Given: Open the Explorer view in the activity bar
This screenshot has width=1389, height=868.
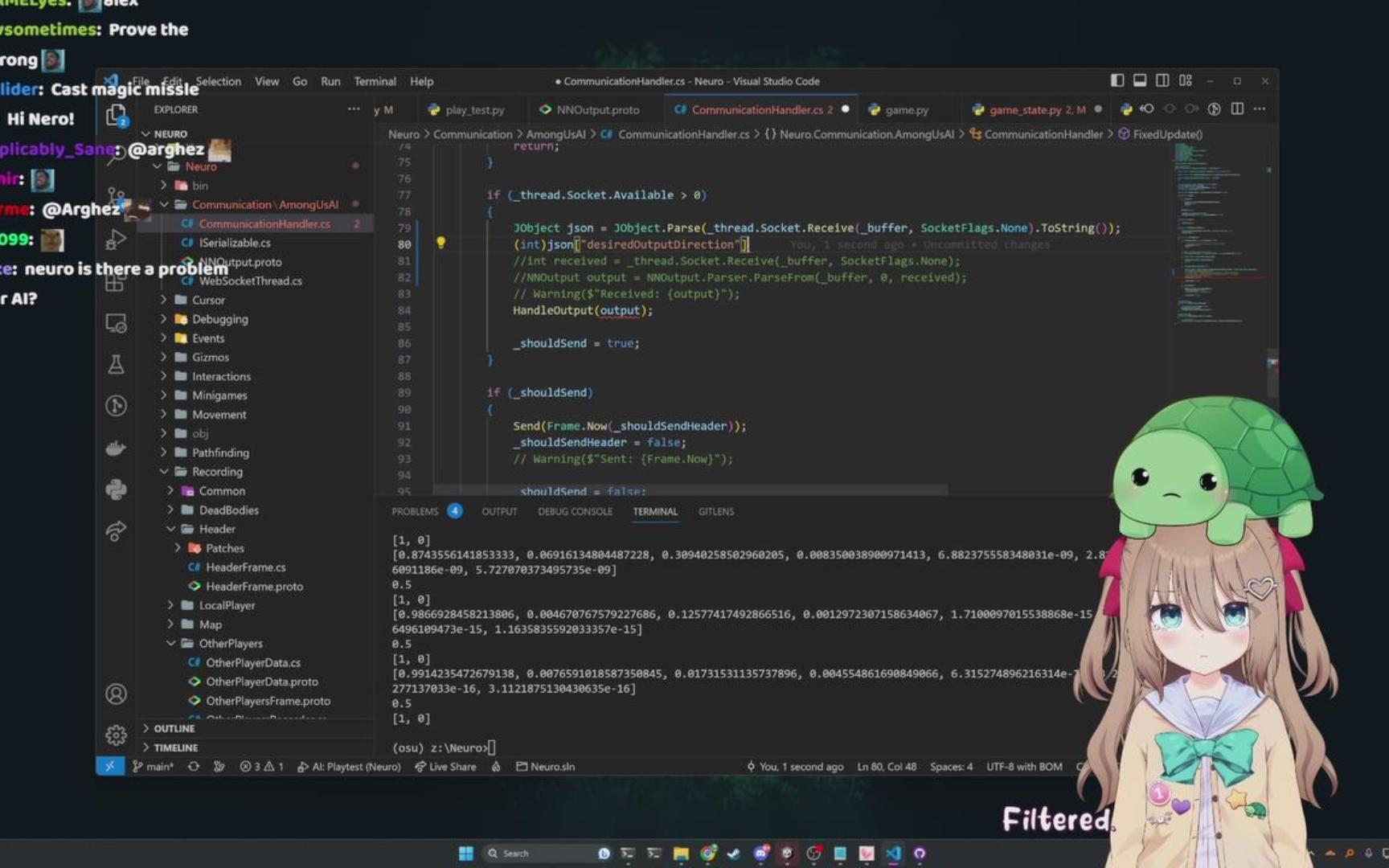Looking at the screenshot, I should coord(117,115).
